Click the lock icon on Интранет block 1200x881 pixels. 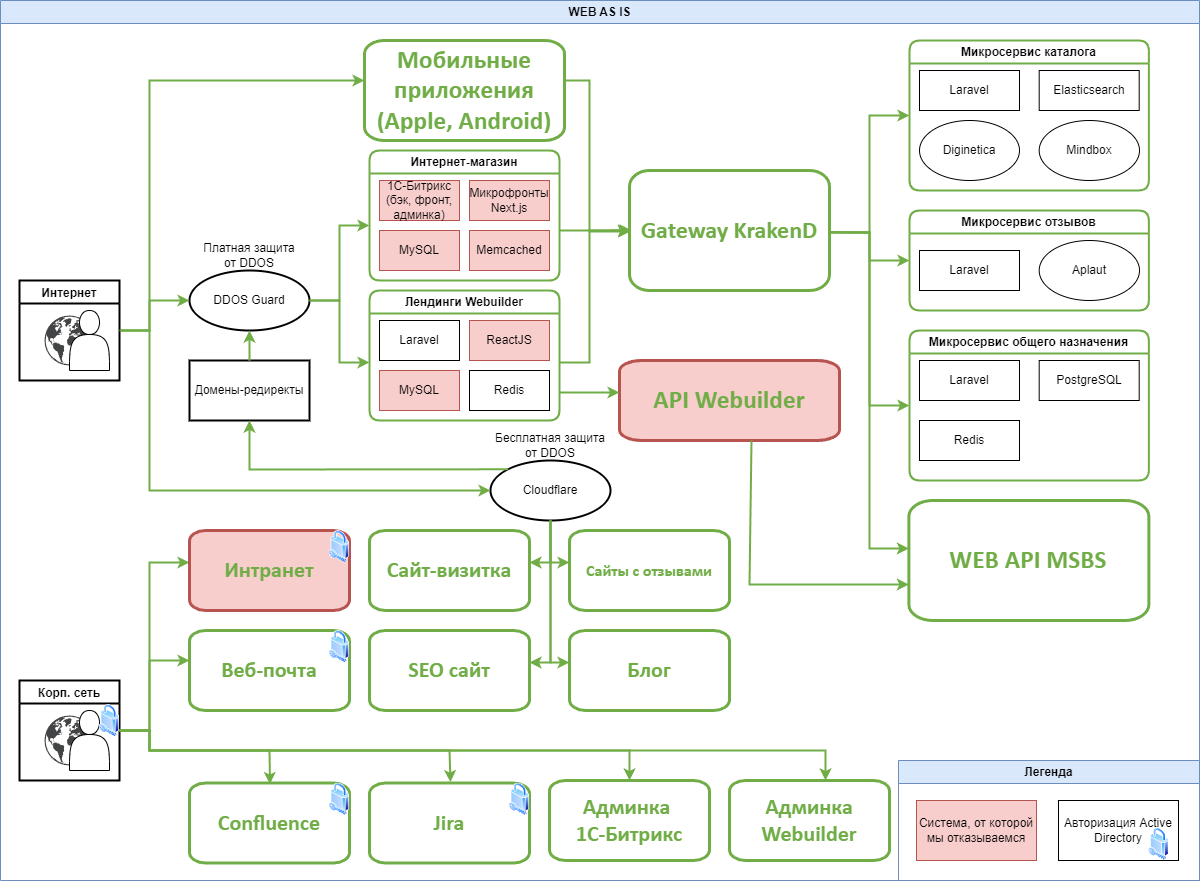339,545
